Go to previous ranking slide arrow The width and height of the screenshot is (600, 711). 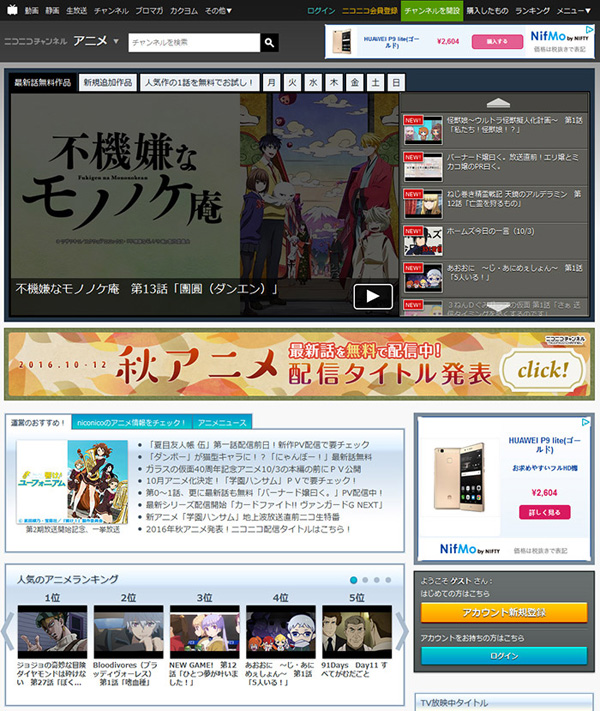pos(8,632)
